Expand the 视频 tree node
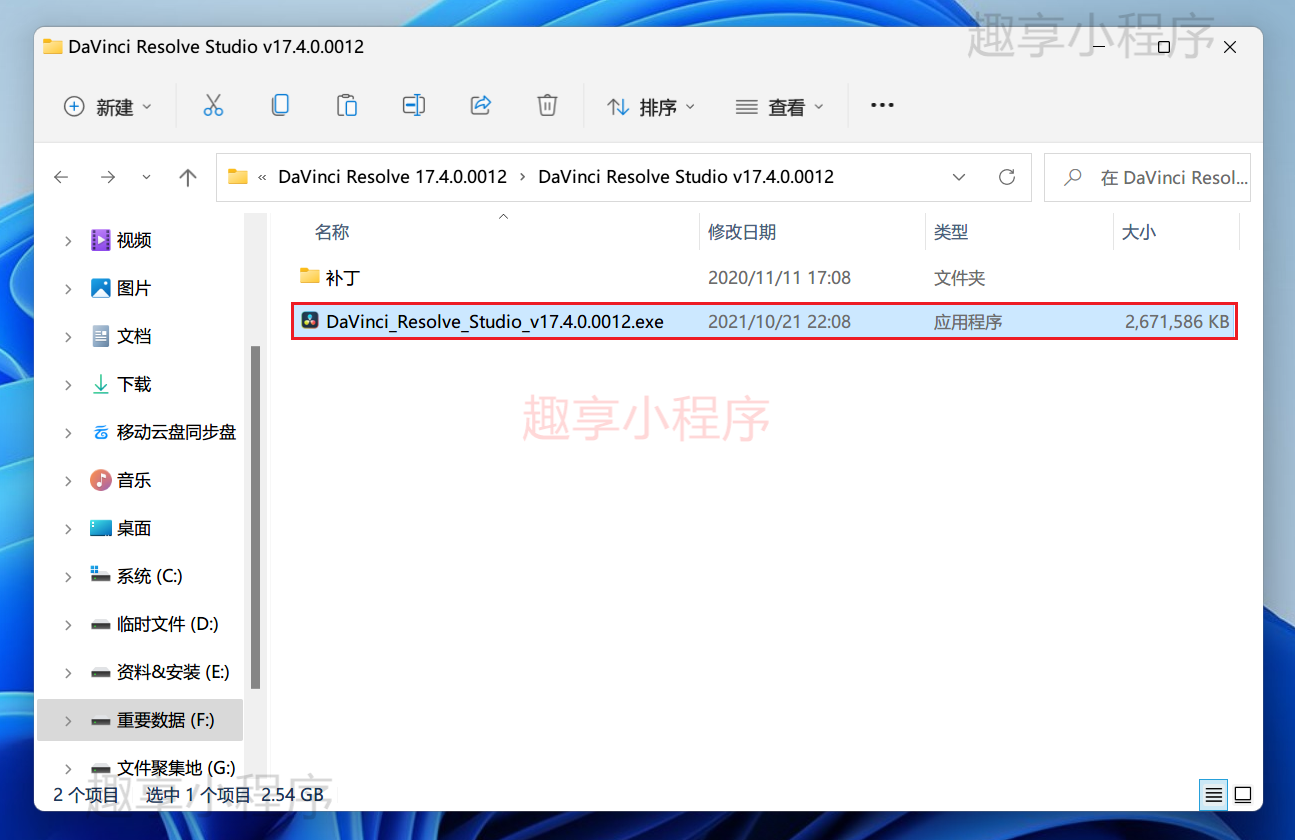The height and width of the screenshot is (840, 1295). (x=68, y=240)
